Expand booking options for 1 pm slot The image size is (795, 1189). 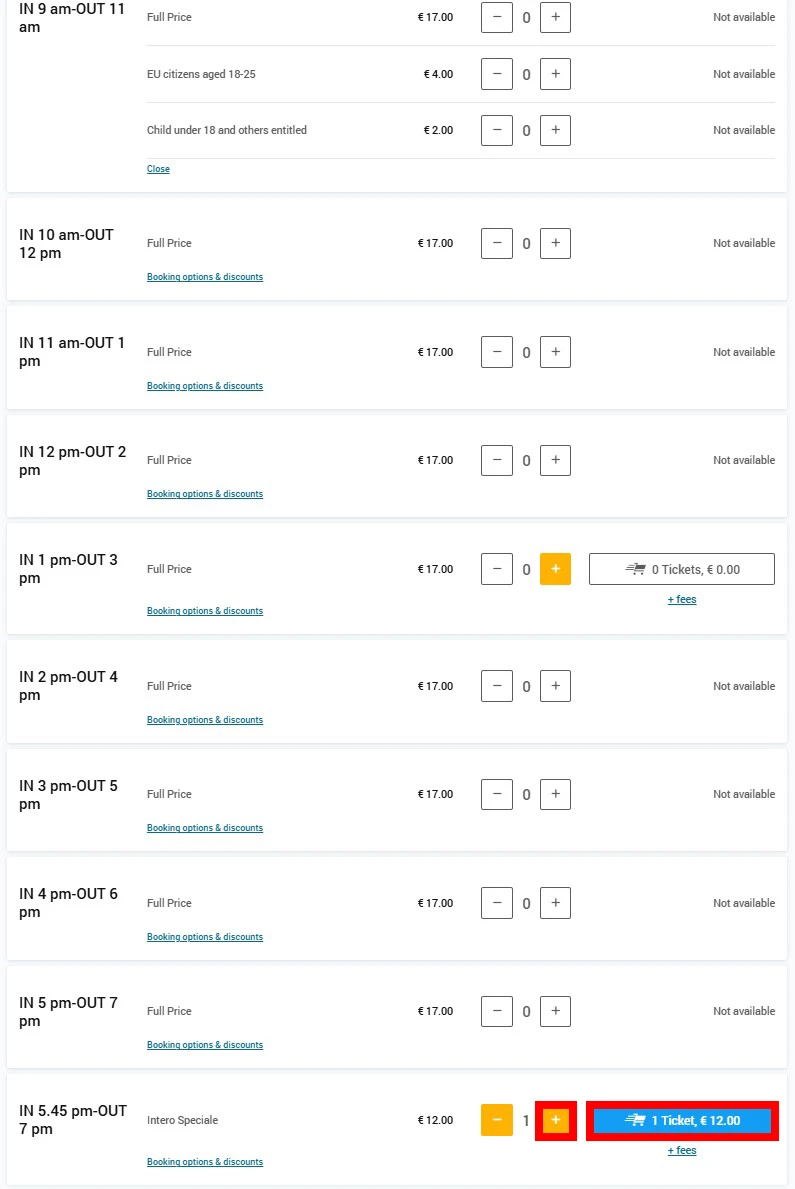(x=205, y=611)
